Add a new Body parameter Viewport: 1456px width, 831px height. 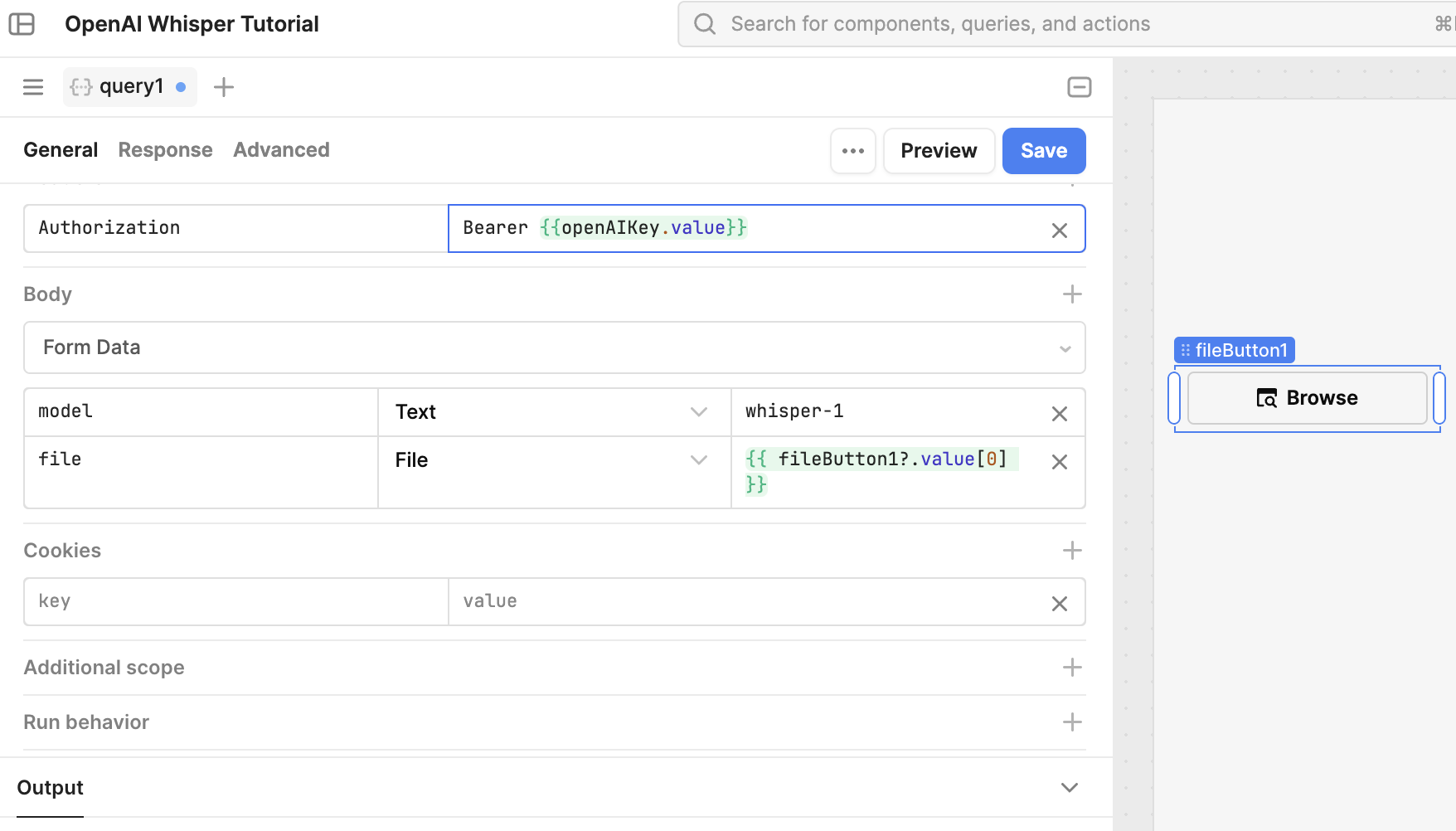tap(1071, 294)
